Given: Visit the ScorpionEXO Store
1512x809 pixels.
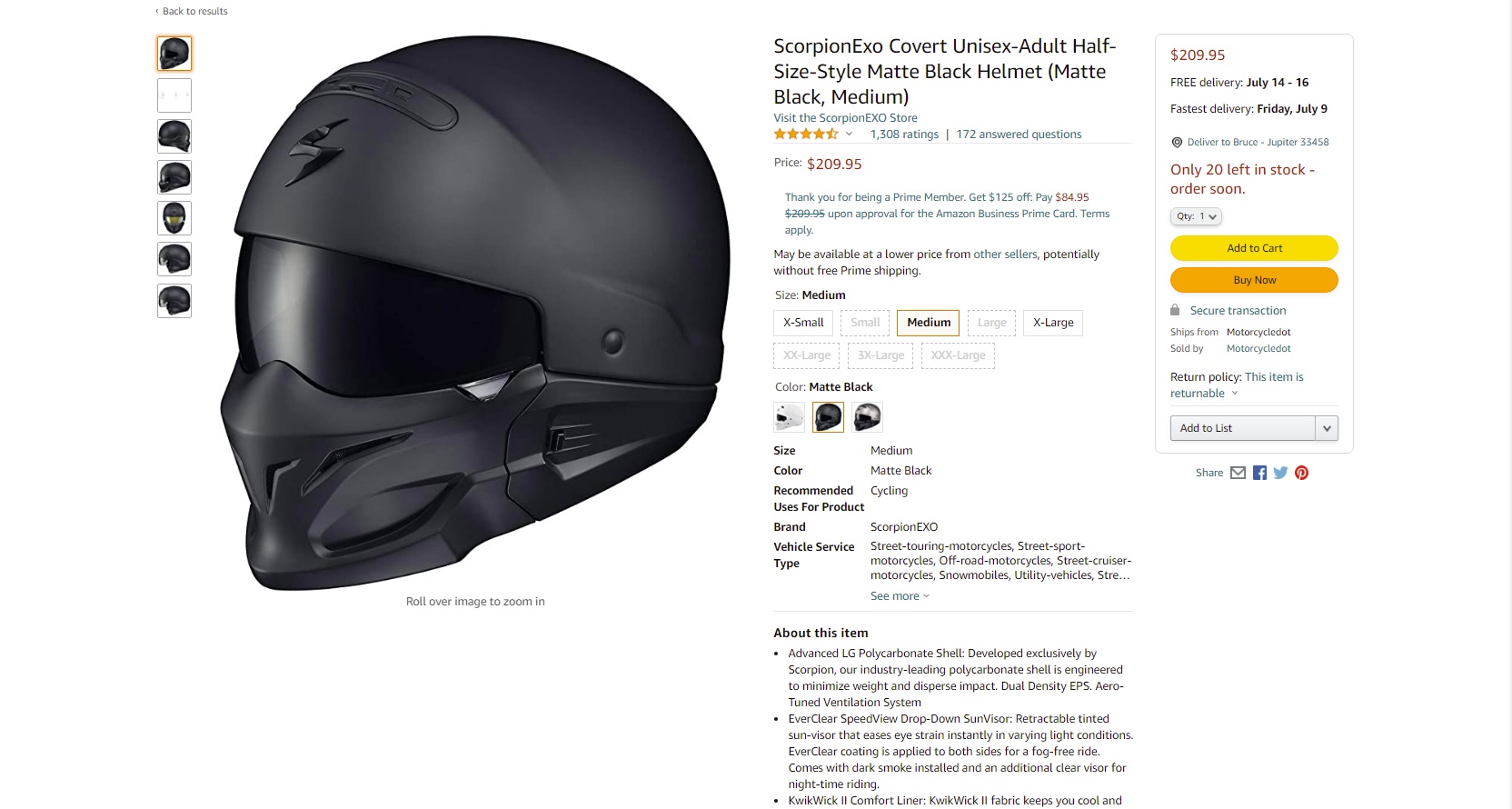Looking at the screenshot, I should pyautogui.click(x=845, y=118).
